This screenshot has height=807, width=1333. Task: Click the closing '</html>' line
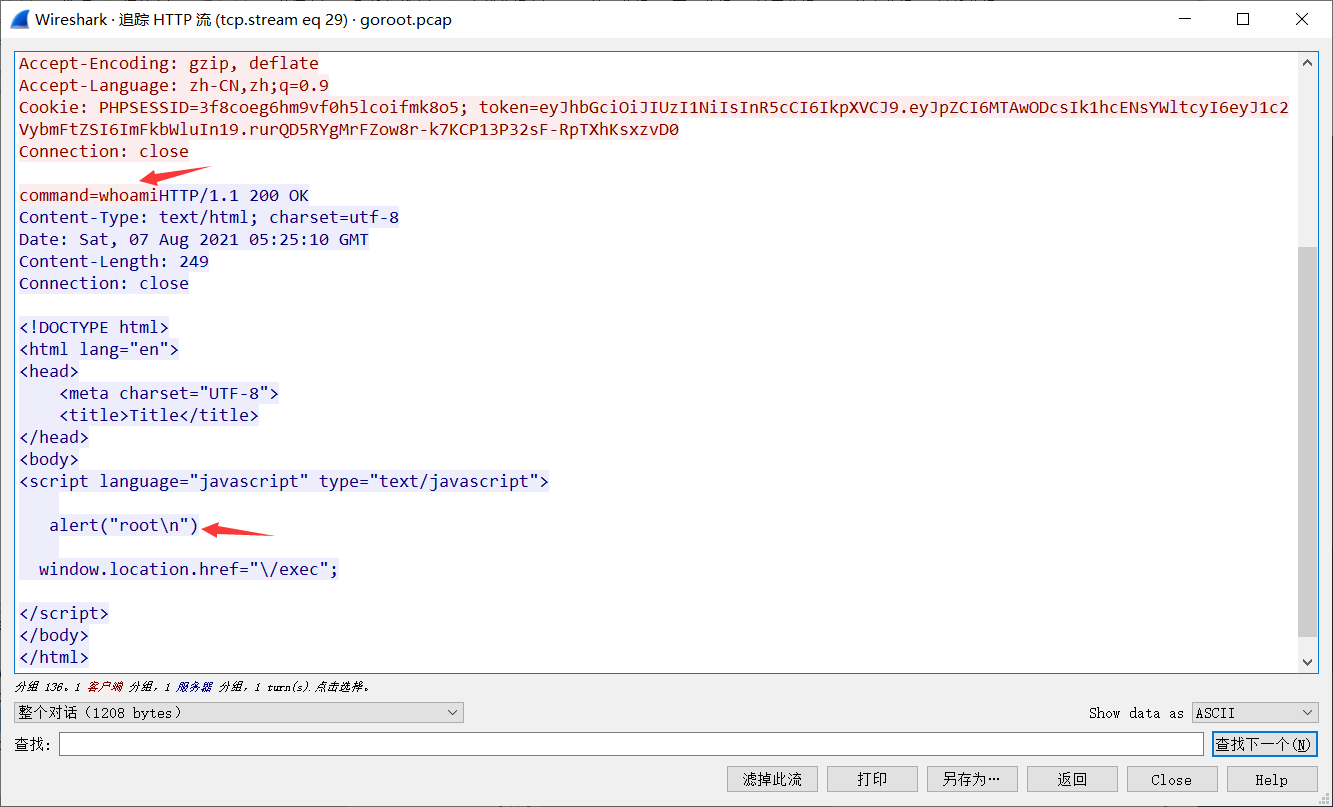[x=54, y=657]
